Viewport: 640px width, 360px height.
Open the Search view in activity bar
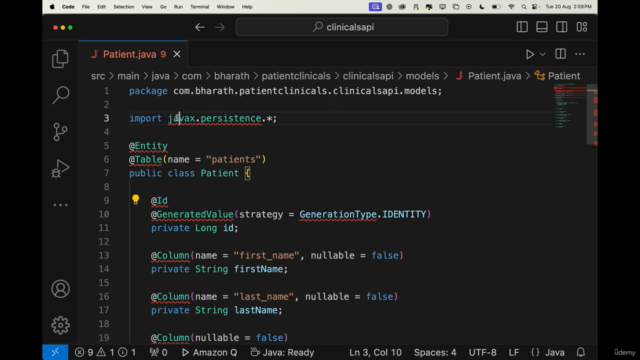(60, 95)
